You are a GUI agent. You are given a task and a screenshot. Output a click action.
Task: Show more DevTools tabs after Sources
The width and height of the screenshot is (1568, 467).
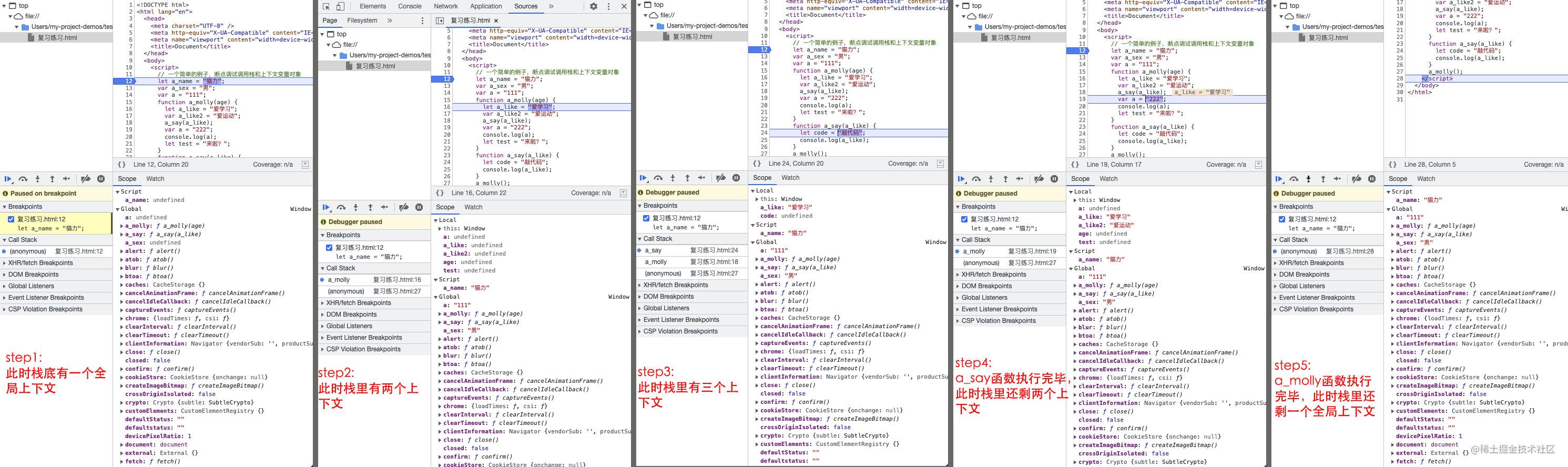(x=552, y=6)
